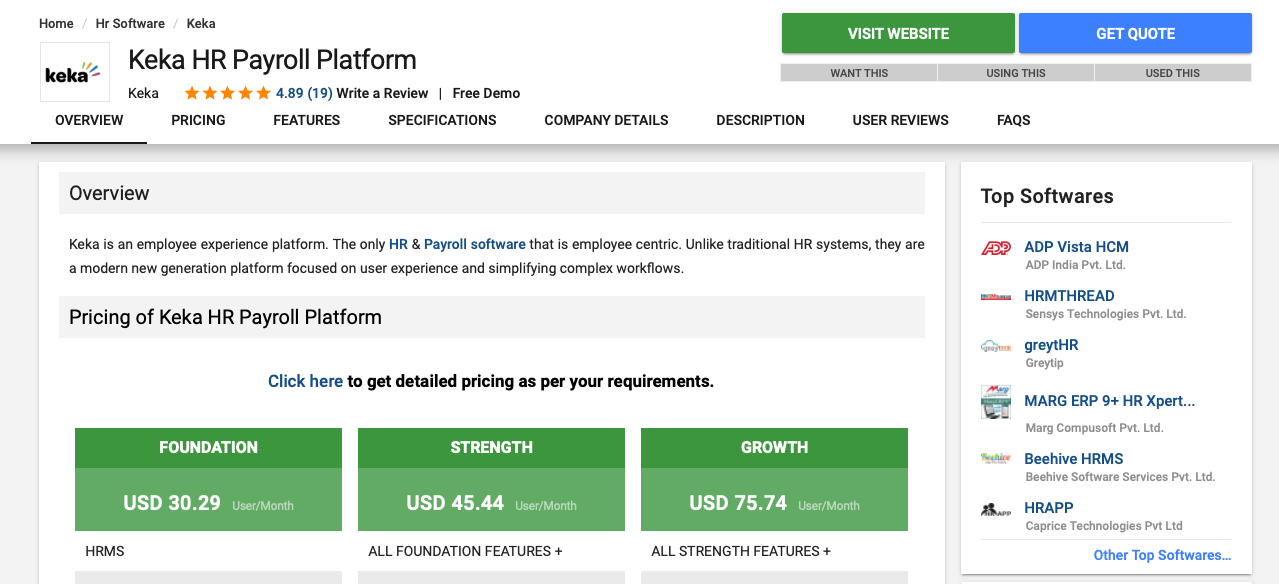Open the Write a Review link
The height and width of the screenshot is (584, 1279).
[x=382, y=93]
